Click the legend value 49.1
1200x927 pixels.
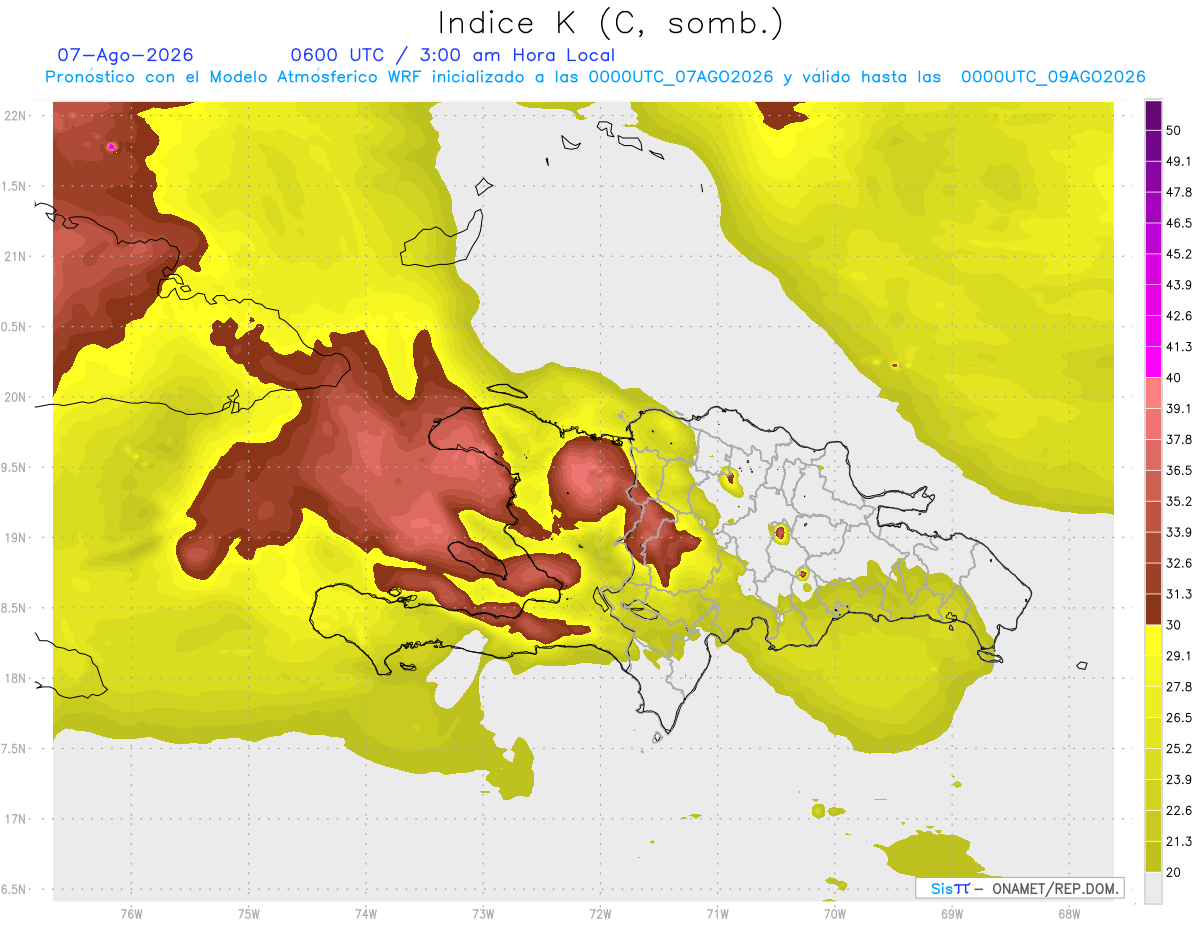(1177, 161)
